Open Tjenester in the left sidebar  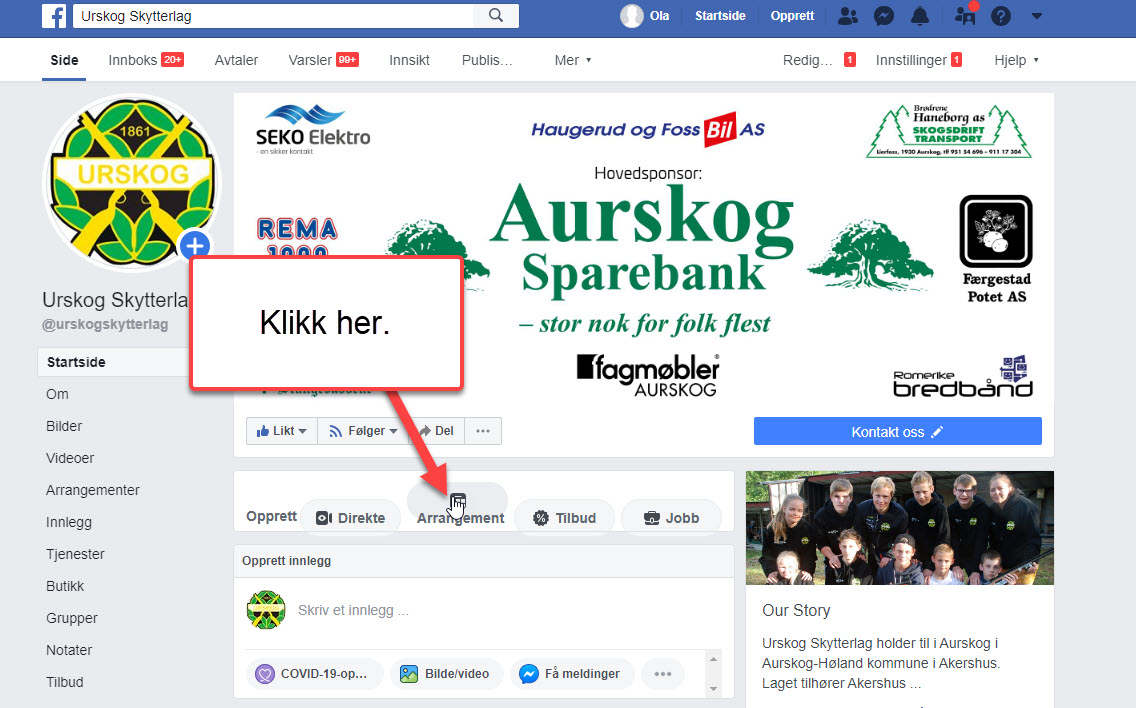75,554
